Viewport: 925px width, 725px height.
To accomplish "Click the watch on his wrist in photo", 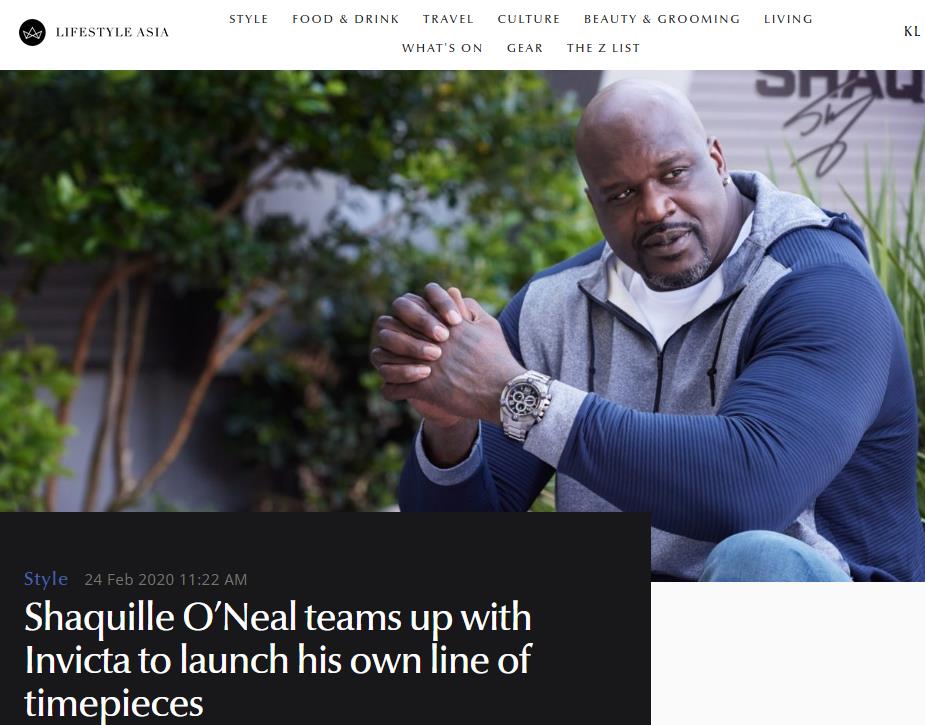I will (525, 405).
